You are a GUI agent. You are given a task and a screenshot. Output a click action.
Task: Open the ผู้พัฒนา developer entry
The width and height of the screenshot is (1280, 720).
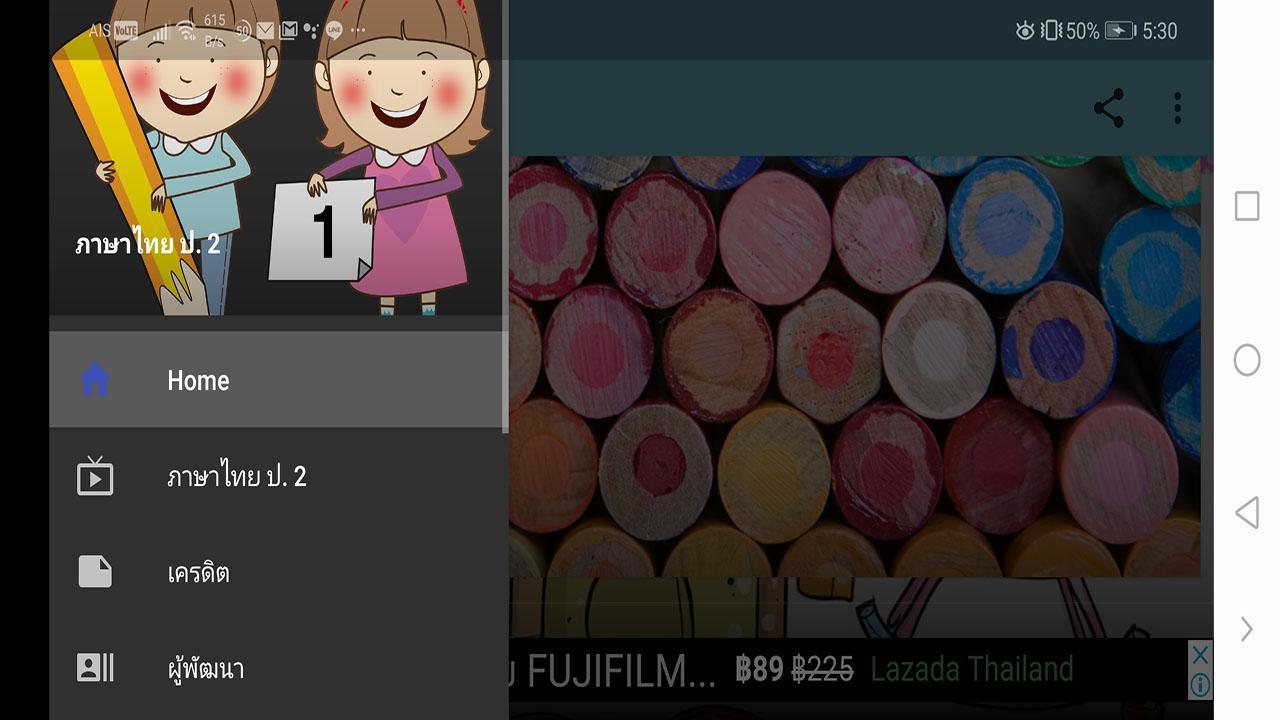[279, 668]
